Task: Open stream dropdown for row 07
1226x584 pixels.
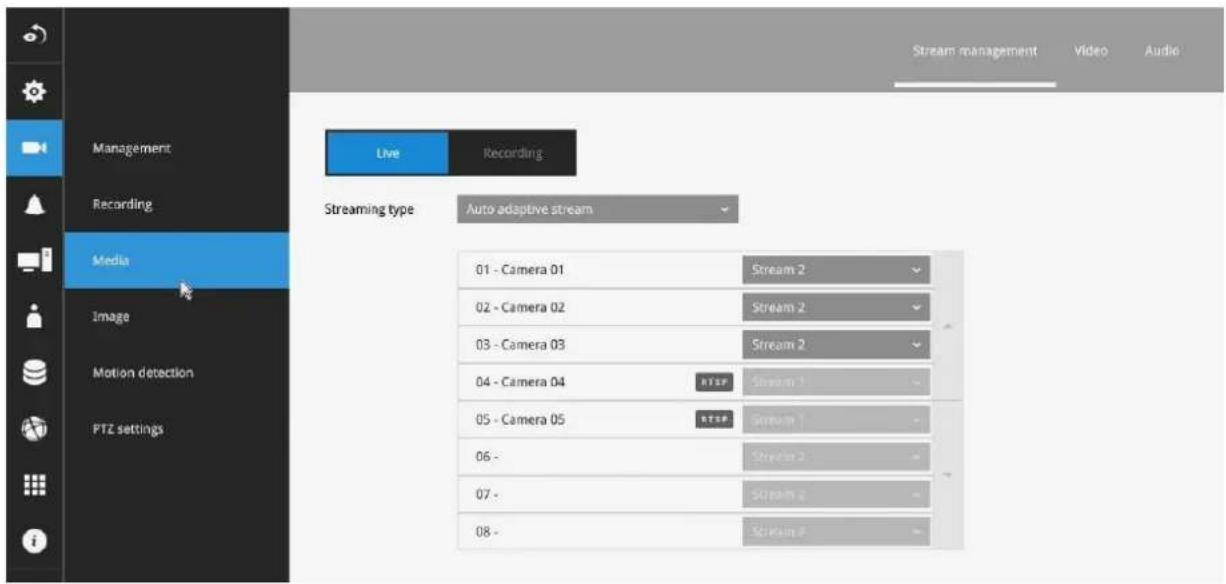Action: coord(836,494)
